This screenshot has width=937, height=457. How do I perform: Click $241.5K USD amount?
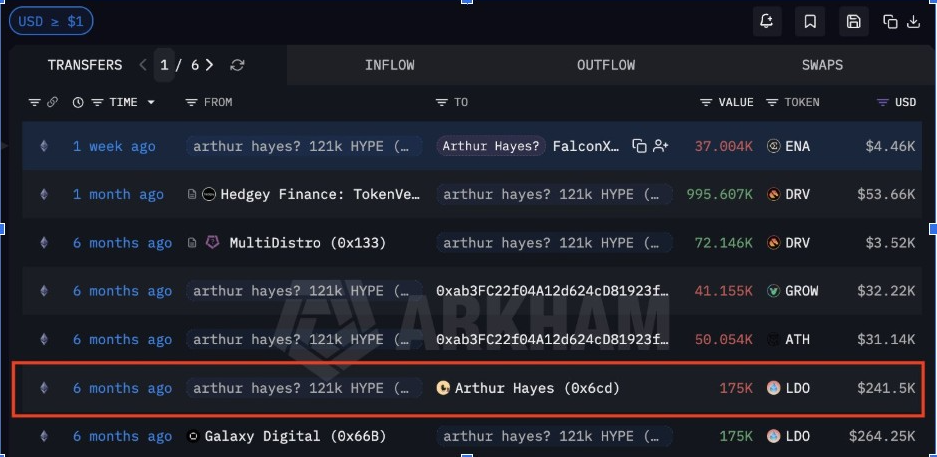tap(886, 388)
